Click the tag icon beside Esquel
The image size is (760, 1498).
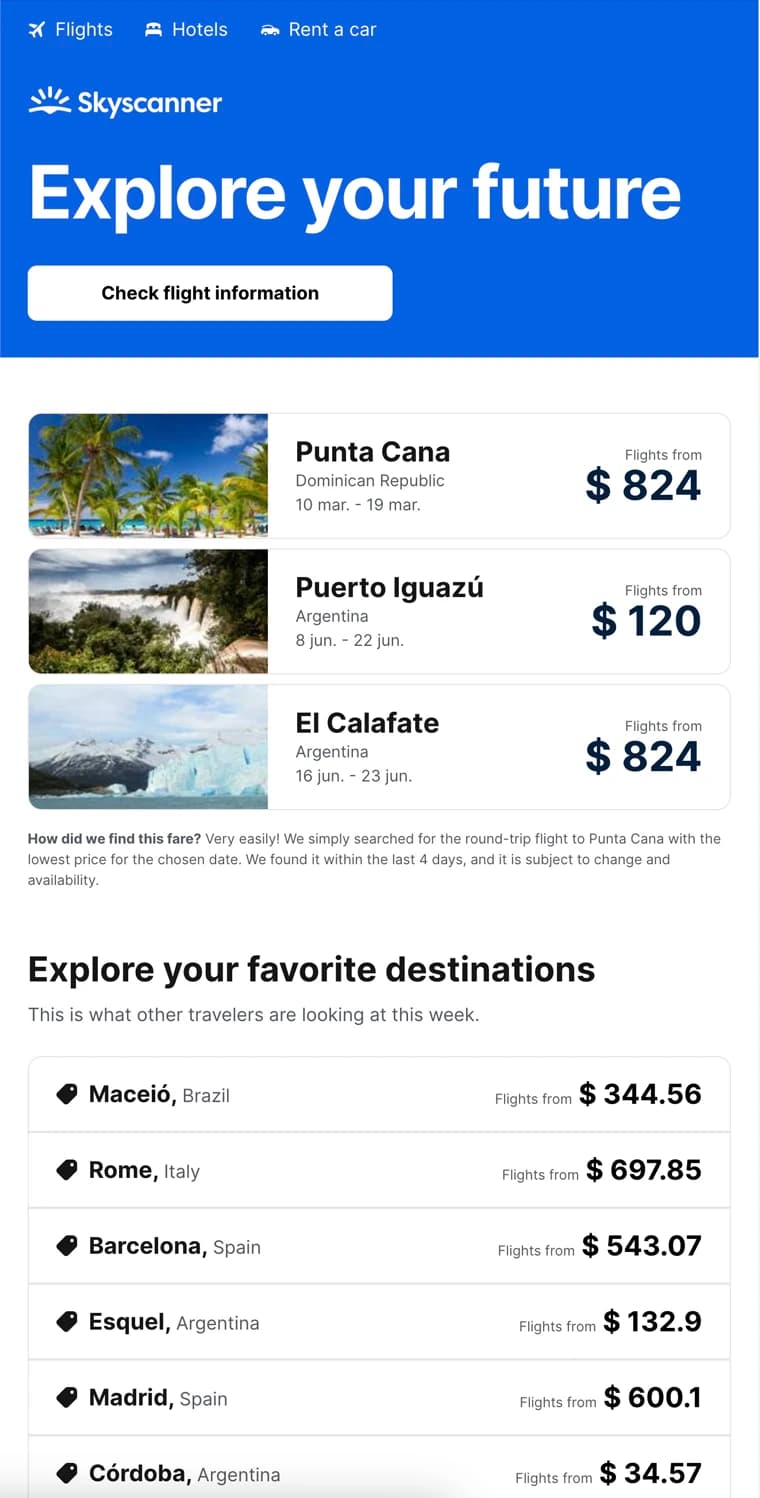pos(67,1322)
